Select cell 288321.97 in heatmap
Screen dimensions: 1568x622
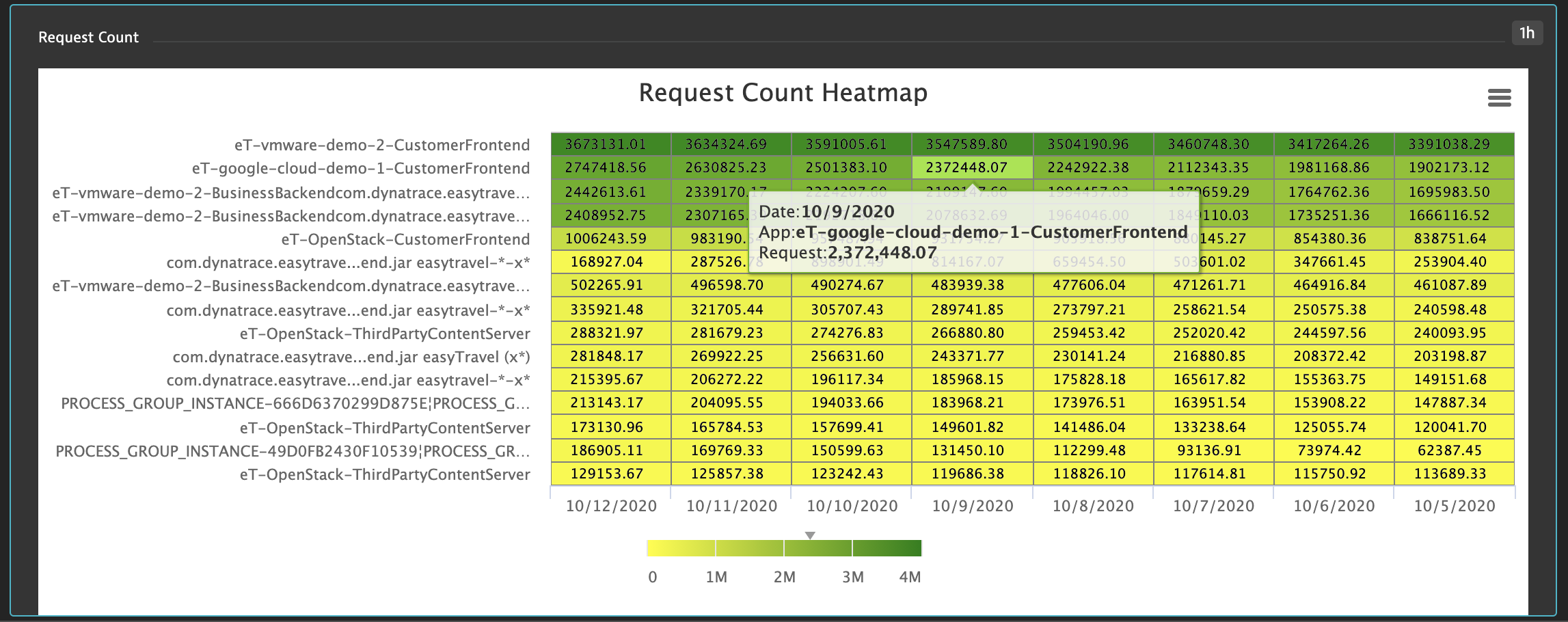tap(611, 333)
